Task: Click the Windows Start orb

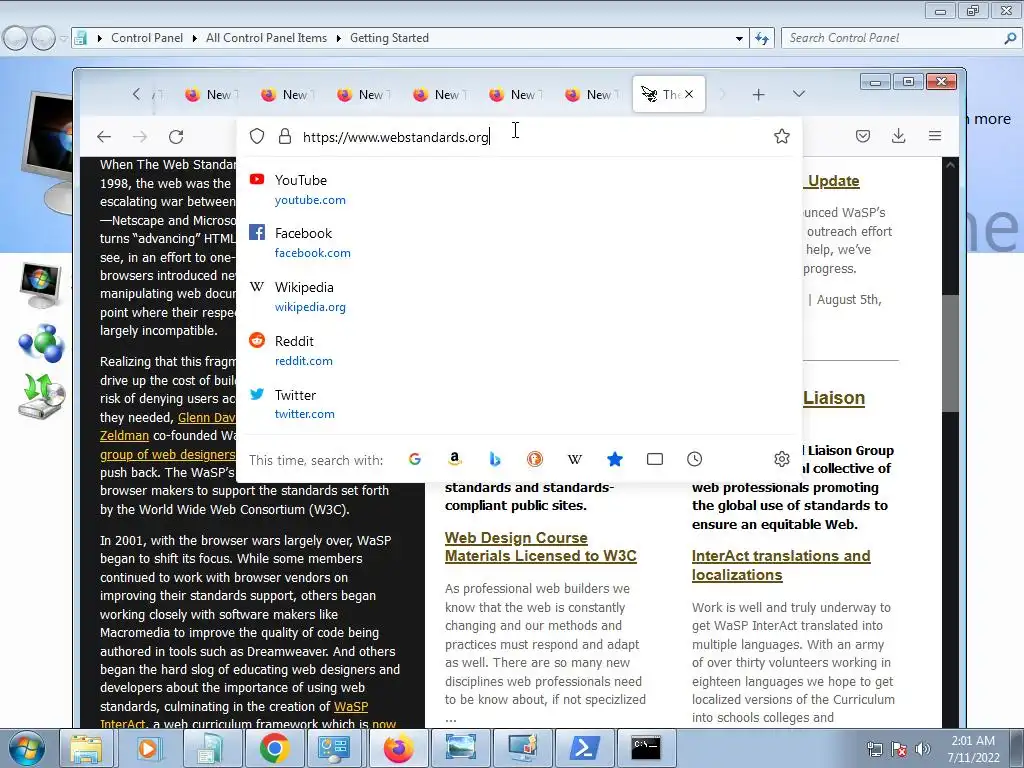Action: click(27, 748)
